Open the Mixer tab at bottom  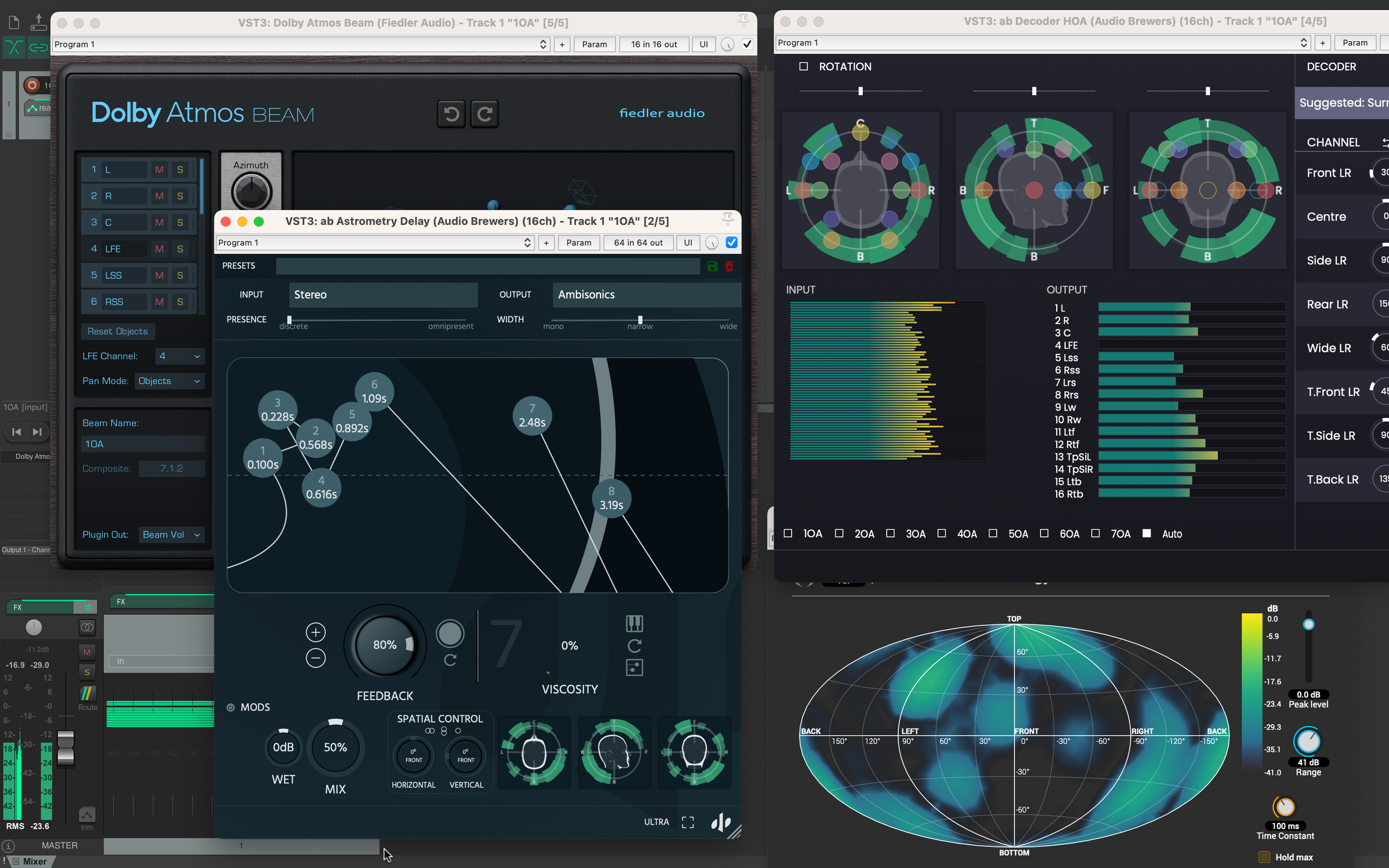click(34, 861)
